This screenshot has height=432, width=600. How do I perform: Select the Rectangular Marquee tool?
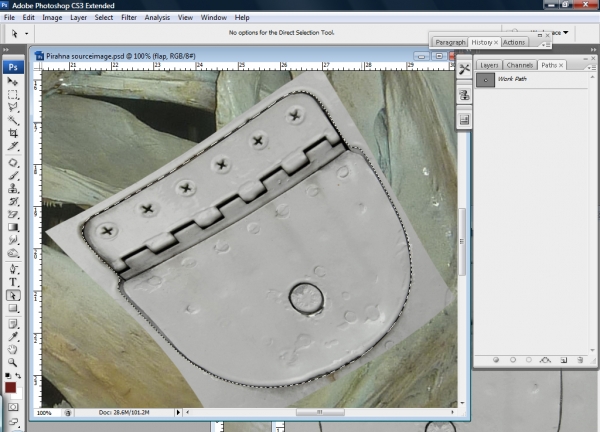(13, 95)
